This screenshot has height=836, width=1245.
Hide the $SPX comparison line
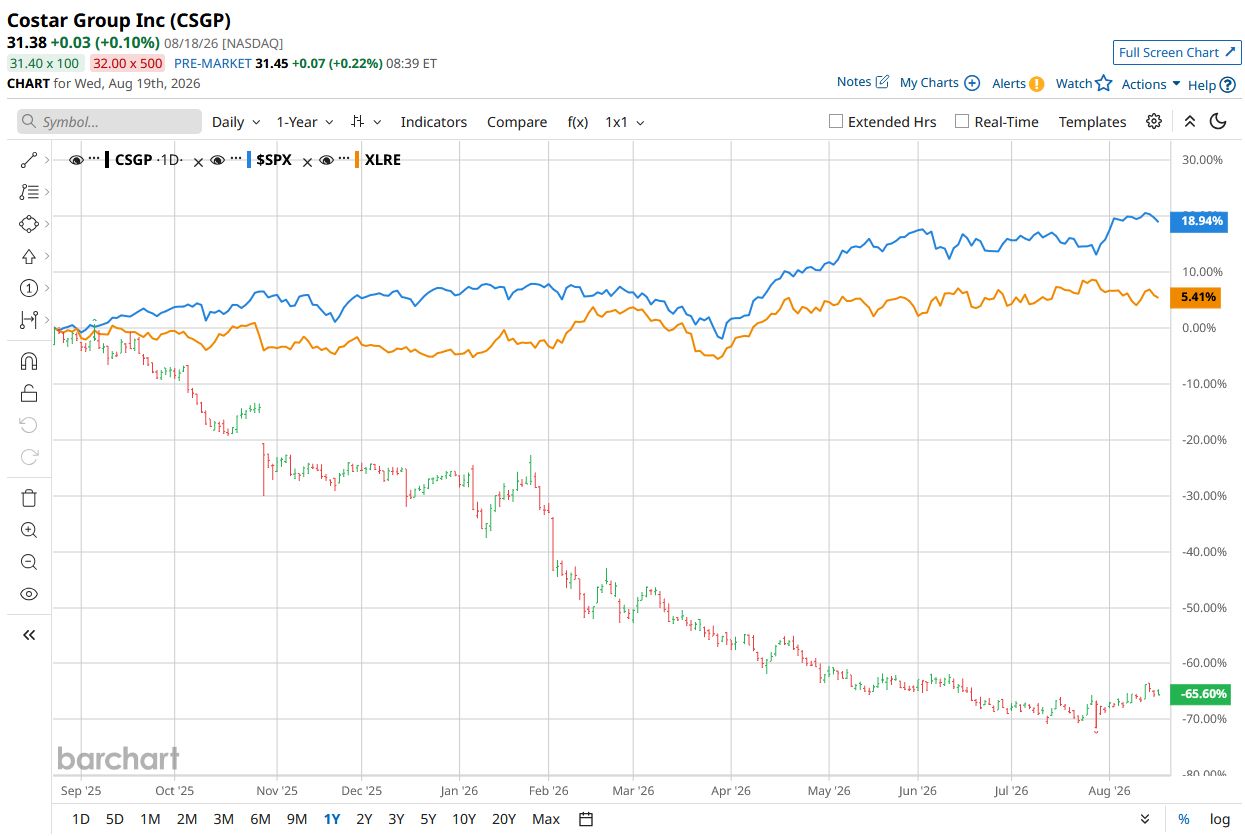coord(217,160)
